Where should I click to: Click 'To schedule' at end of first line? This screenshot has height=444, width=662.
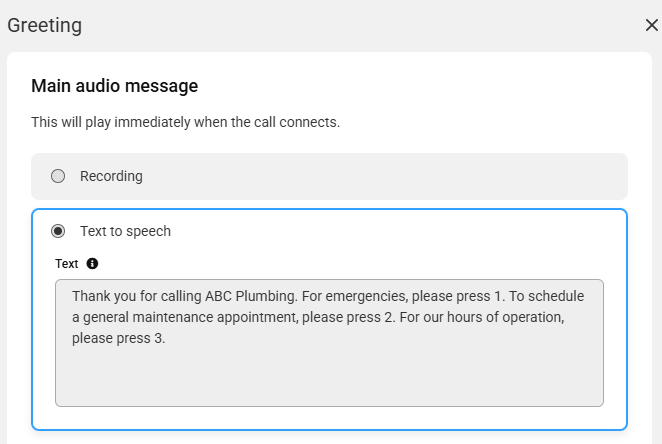click(x=546, y=296)
